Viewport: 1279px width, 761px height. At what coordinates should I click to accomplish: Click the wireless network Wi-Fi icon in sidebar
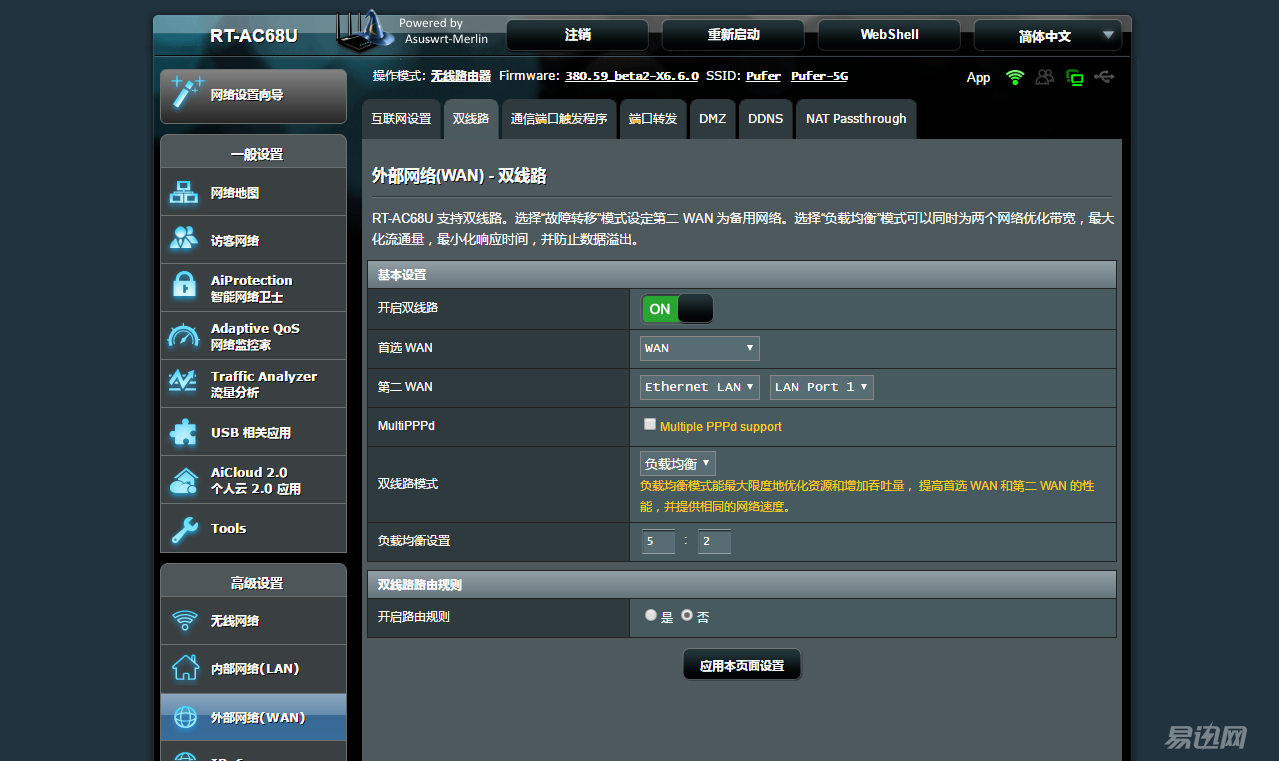click(x=184, y=621)
